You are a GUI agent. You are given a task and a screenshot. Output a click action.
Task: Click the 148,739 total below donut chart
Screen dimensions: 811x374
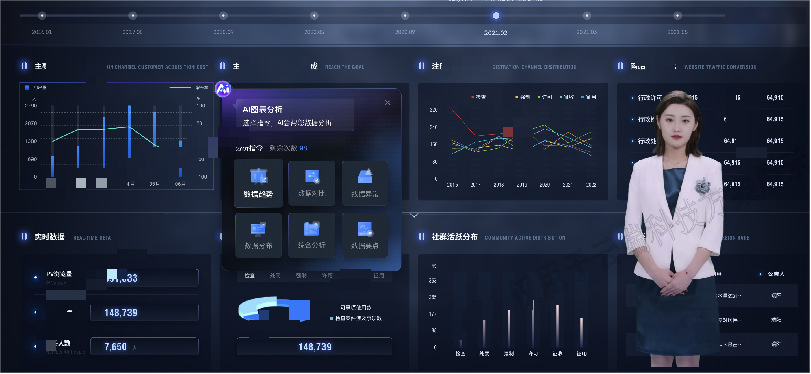(314, 346)
